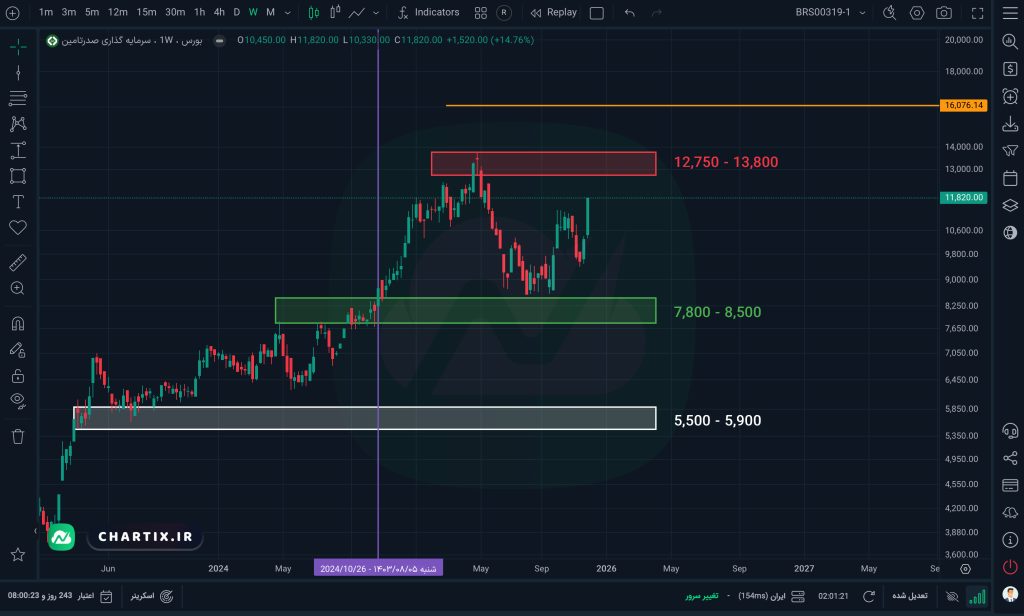
Task: Delete drawings with the trash icon
Action: tap(17, 436)
